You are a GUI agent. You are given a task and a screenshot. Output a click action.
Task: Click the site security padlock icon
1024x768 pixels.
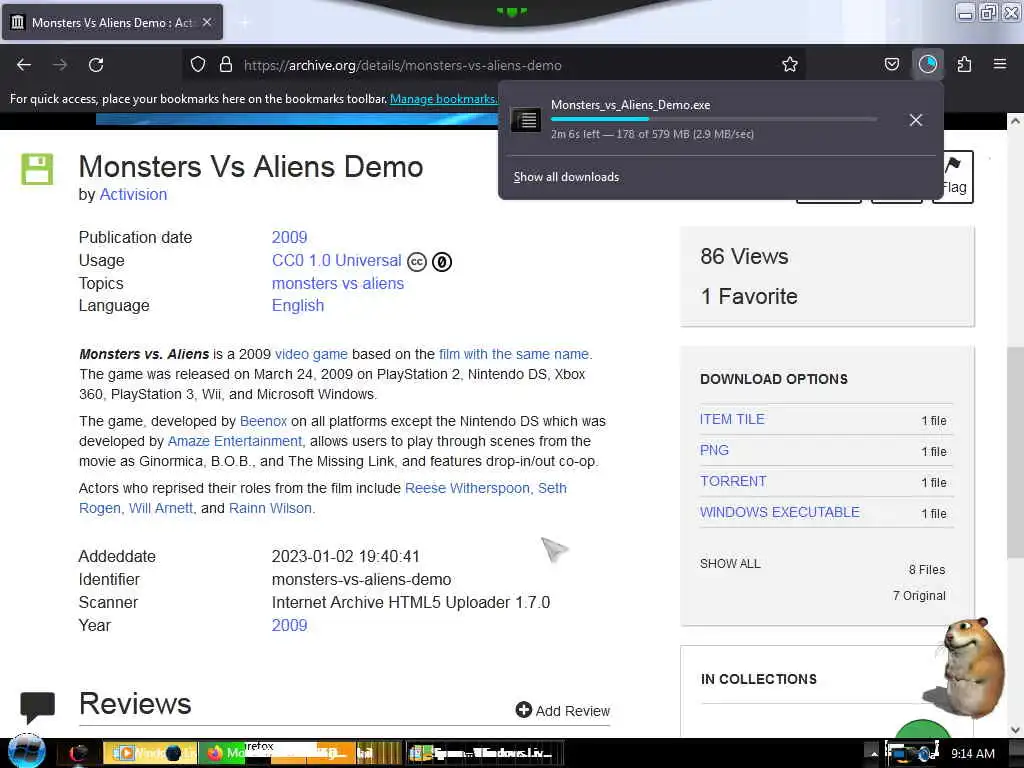(226, 65)
